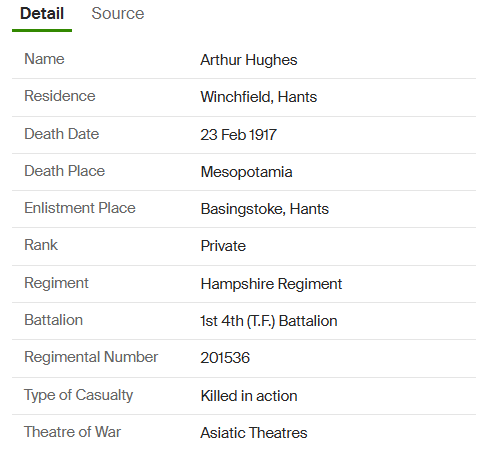Click Asiatic Theatres value
Viewport: 492px width, 450px height.
coord(254,433)
